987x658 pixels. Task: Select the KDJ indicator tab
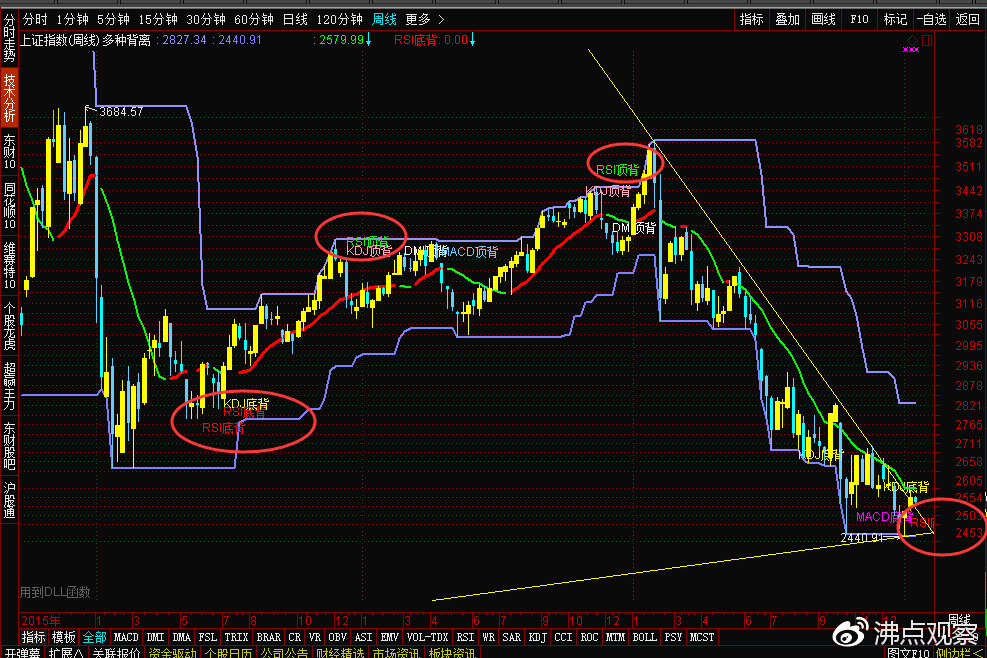(x=538, y=637)
